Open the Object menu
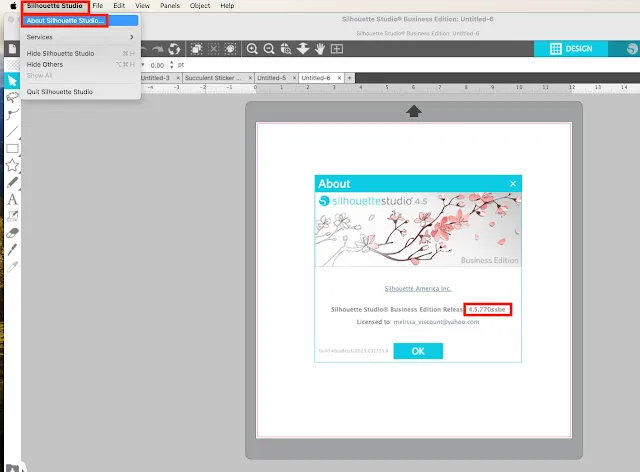 pos(200,6)
